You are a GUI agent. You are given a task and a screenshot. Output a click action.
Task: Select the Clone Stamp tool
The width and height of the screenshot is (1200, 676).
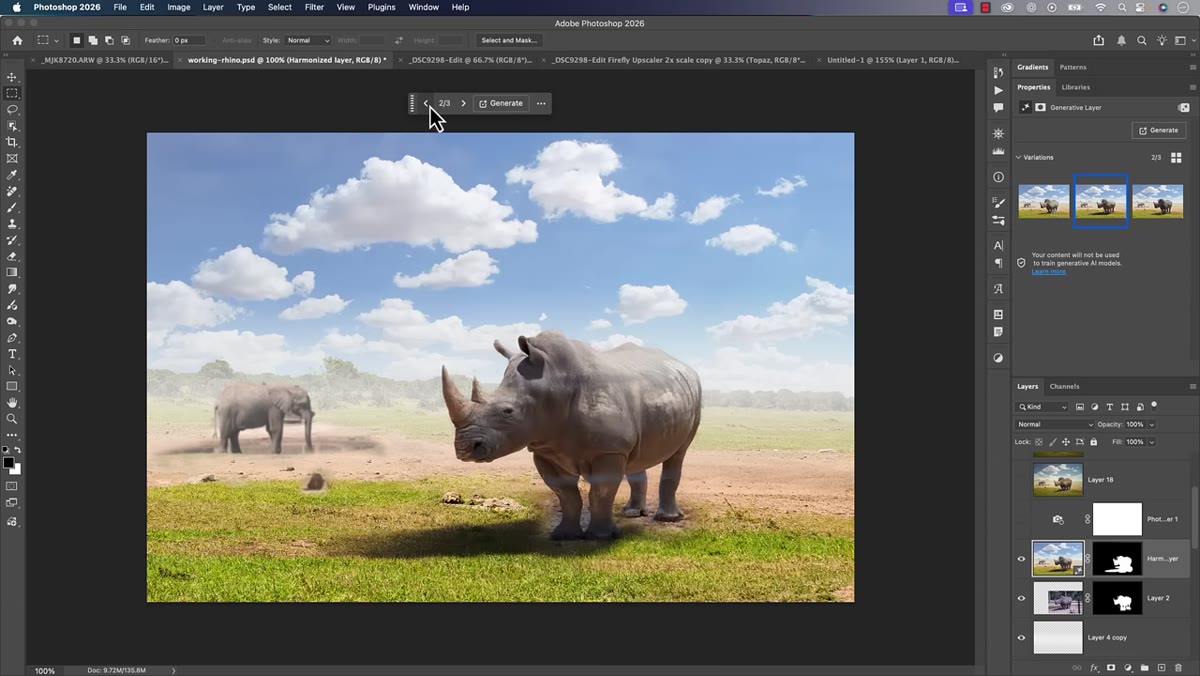(12, 224)
